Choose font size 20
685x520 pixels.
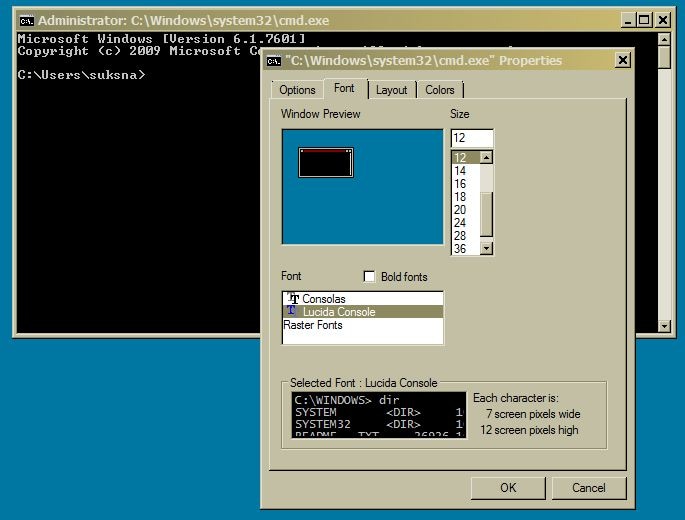click(466, 210)
